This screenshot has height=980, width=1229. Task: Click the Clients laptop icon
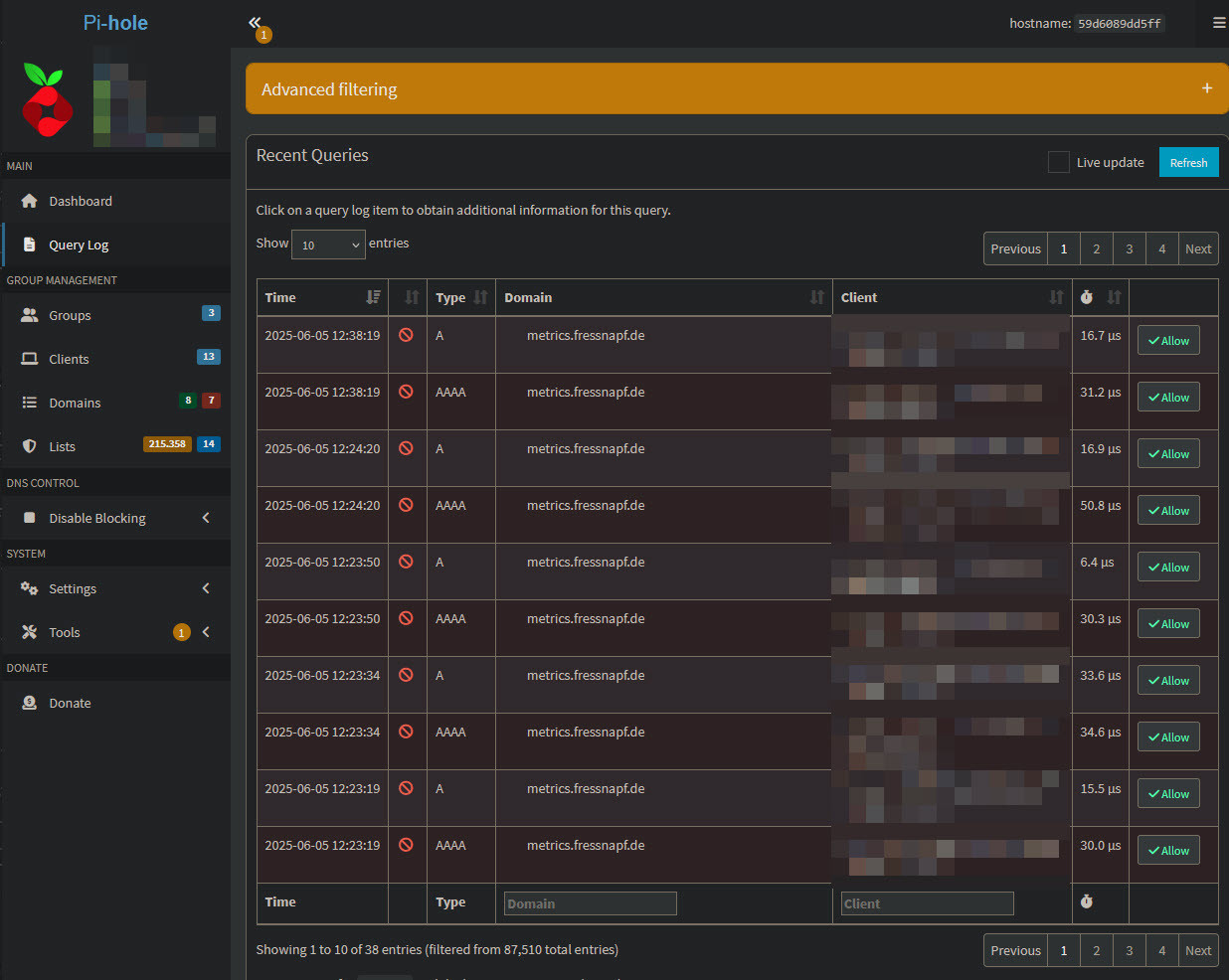point(29,359)
